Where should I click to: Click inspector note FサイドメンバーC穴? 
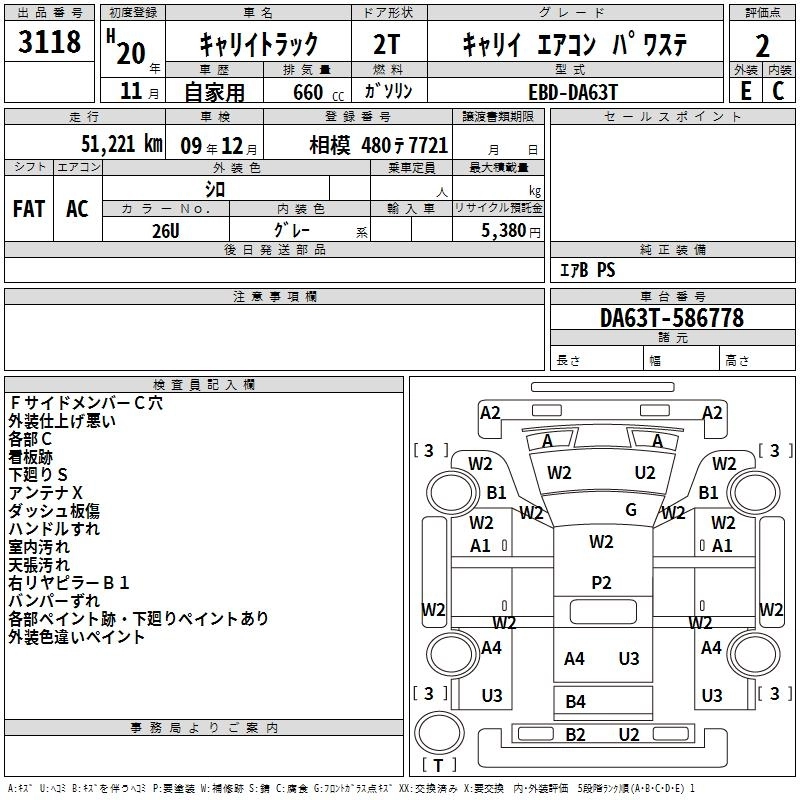point(86,403)
